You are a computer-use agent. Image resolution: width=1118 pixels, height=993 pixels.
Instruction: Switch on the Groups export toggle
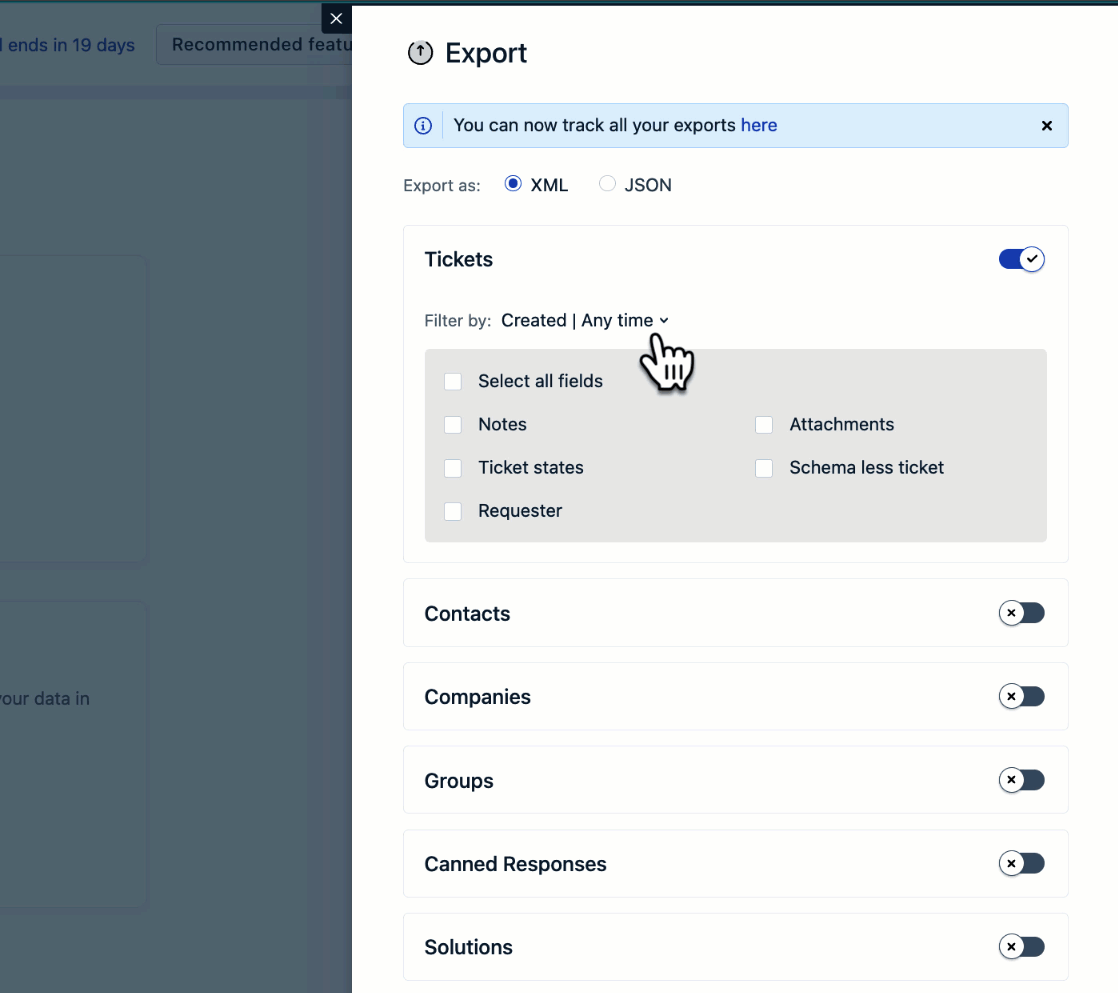(x=1021, y=780)
